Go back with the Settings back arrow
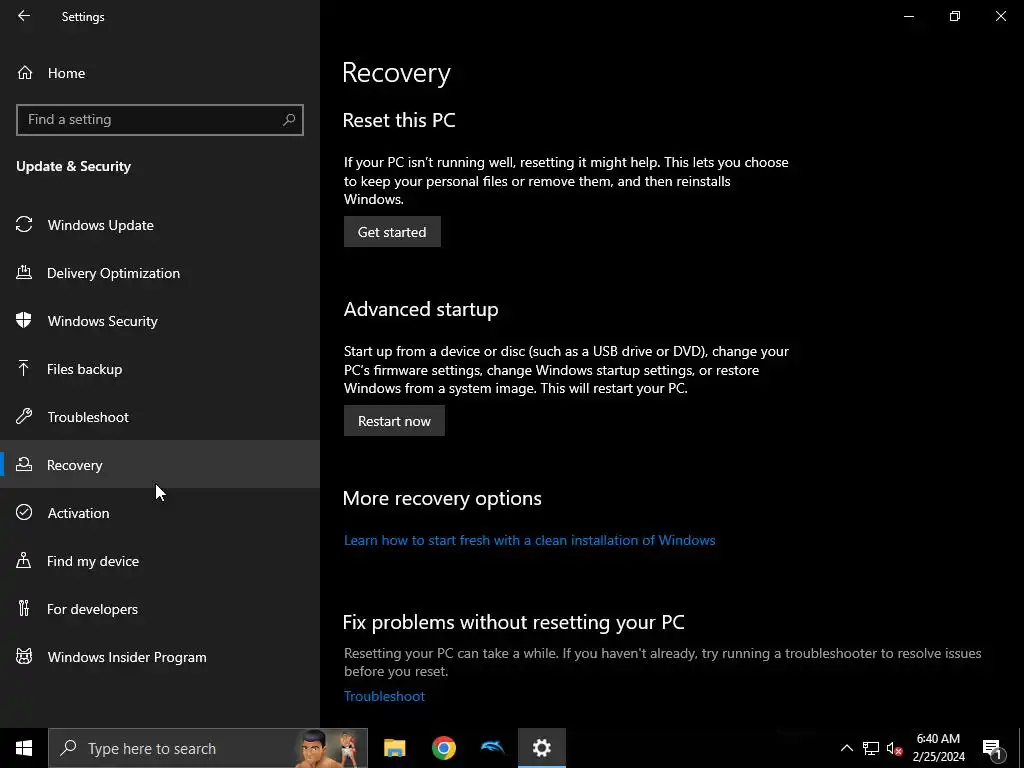 [24, 16]
